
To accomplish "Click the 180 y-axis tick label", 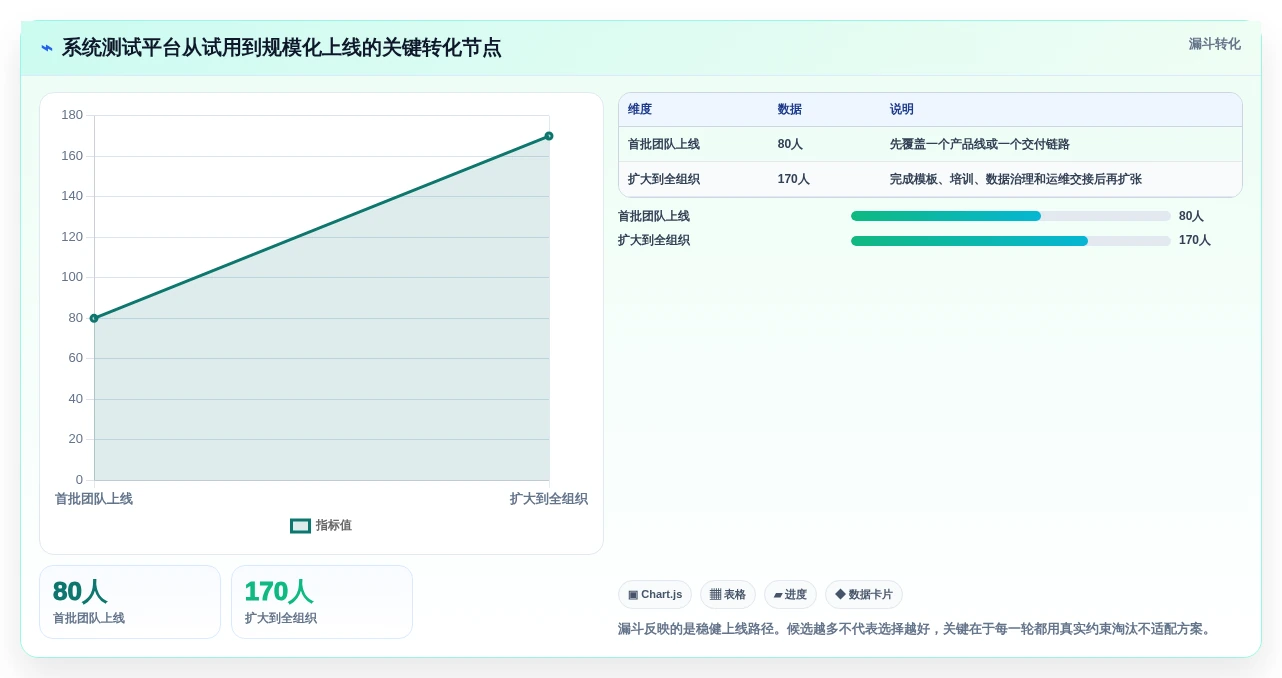I will [72, 115].
